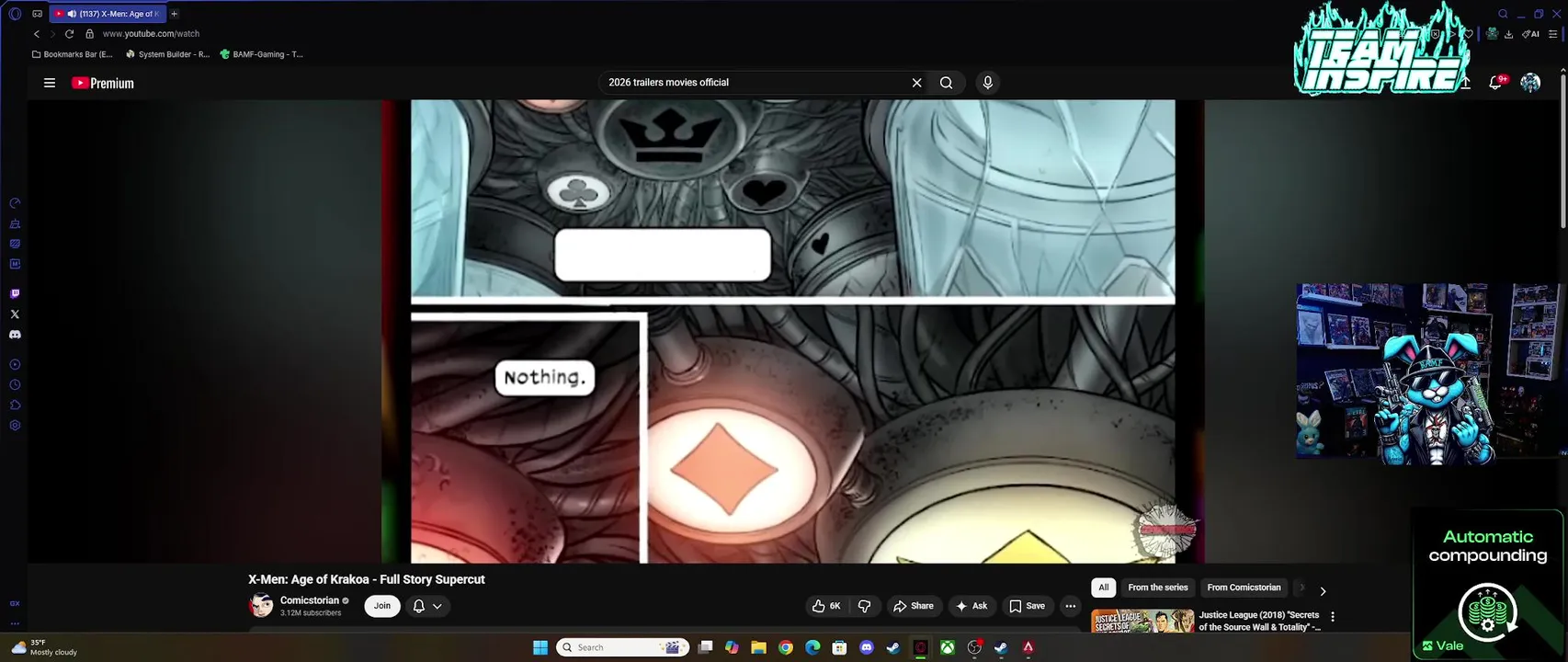Open options for Justice League video
The height and width of the screenshot is (662, 1568).
[1333, 617]
